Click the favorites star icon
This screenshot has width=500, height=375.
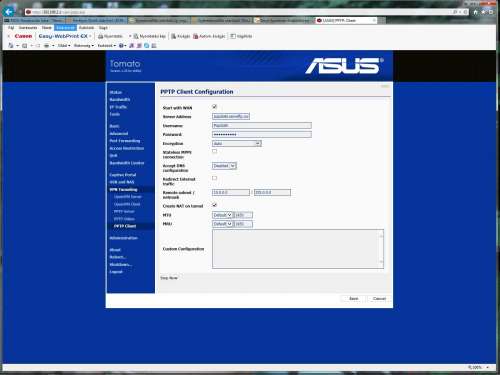(483, 12)
